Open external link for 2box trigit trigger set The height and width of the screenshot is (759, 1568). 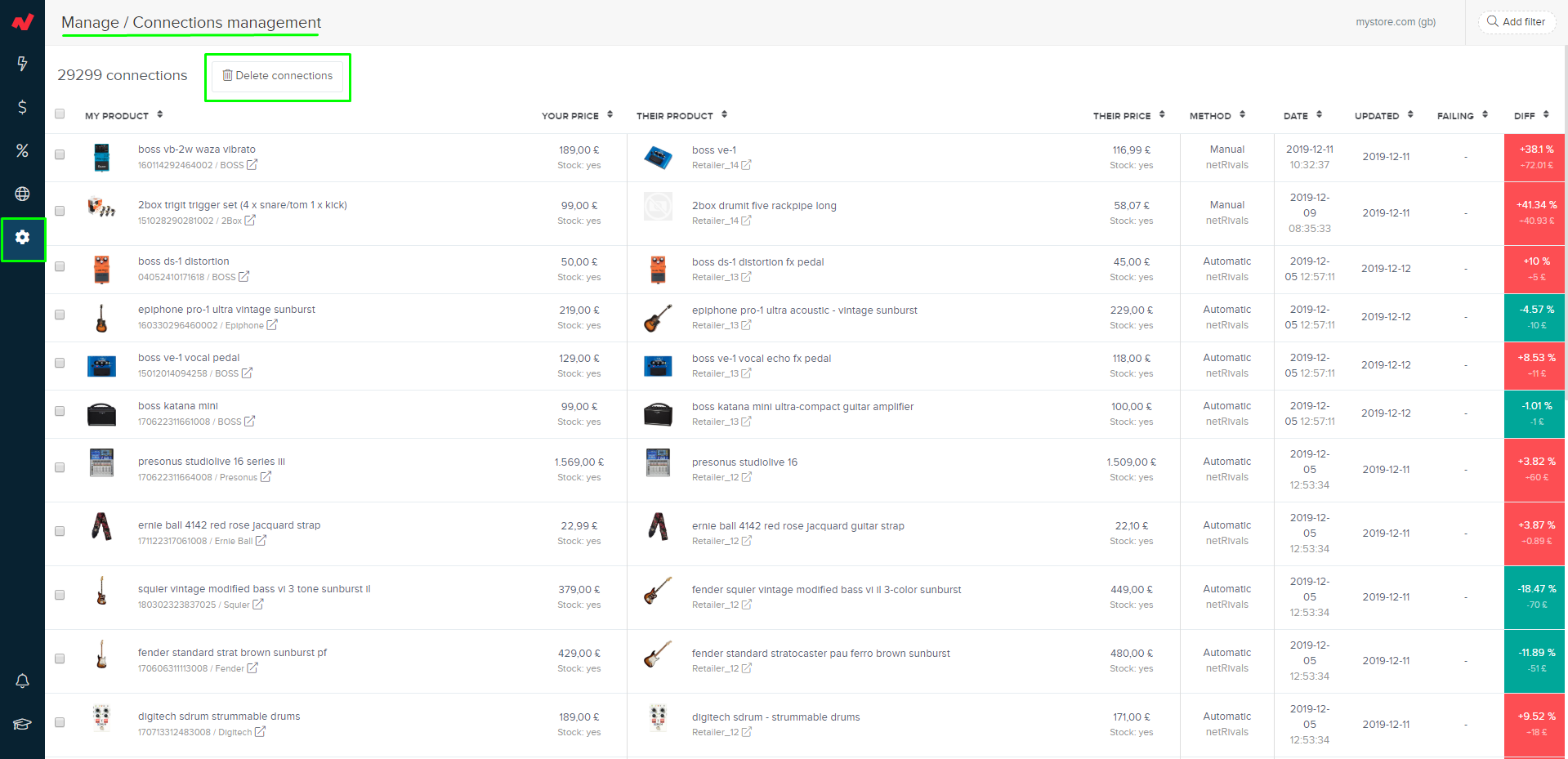point(250,220)
